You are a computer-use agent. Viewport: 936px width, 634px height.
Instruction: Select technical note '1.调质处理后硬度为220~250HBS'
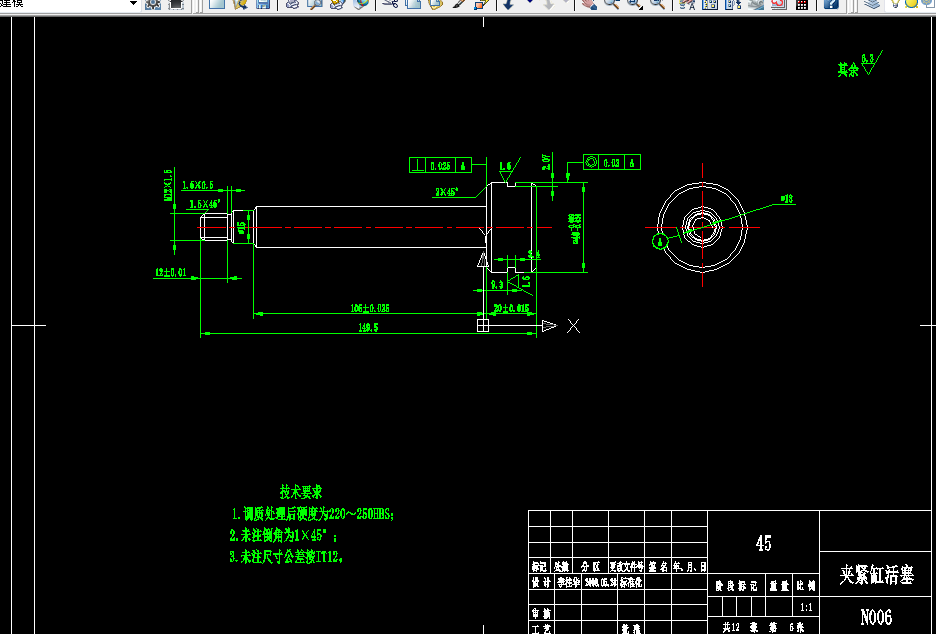[x=313, y=513]
